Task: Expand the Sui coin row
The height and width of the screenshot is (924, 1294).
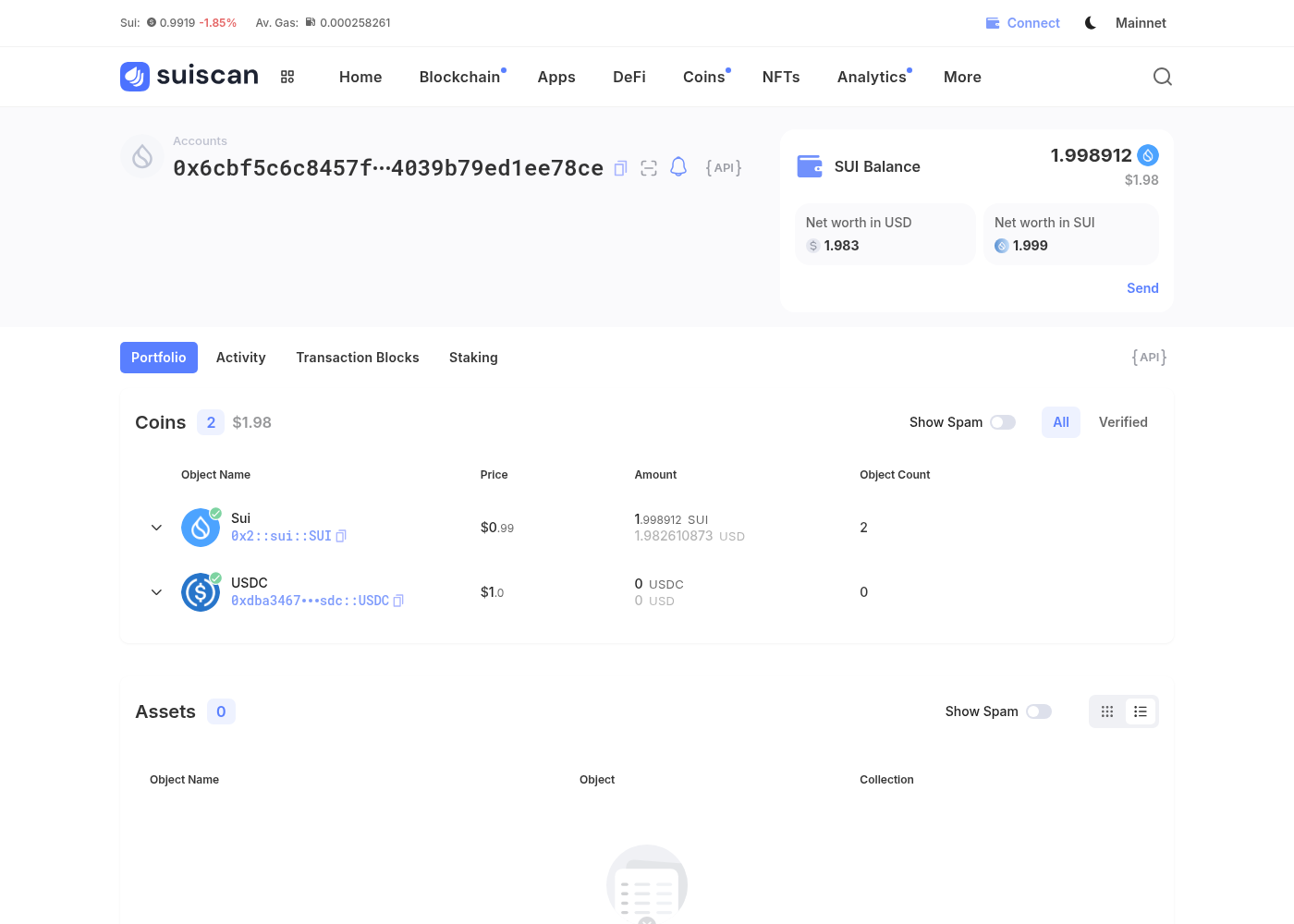Action: click(156, 528)
